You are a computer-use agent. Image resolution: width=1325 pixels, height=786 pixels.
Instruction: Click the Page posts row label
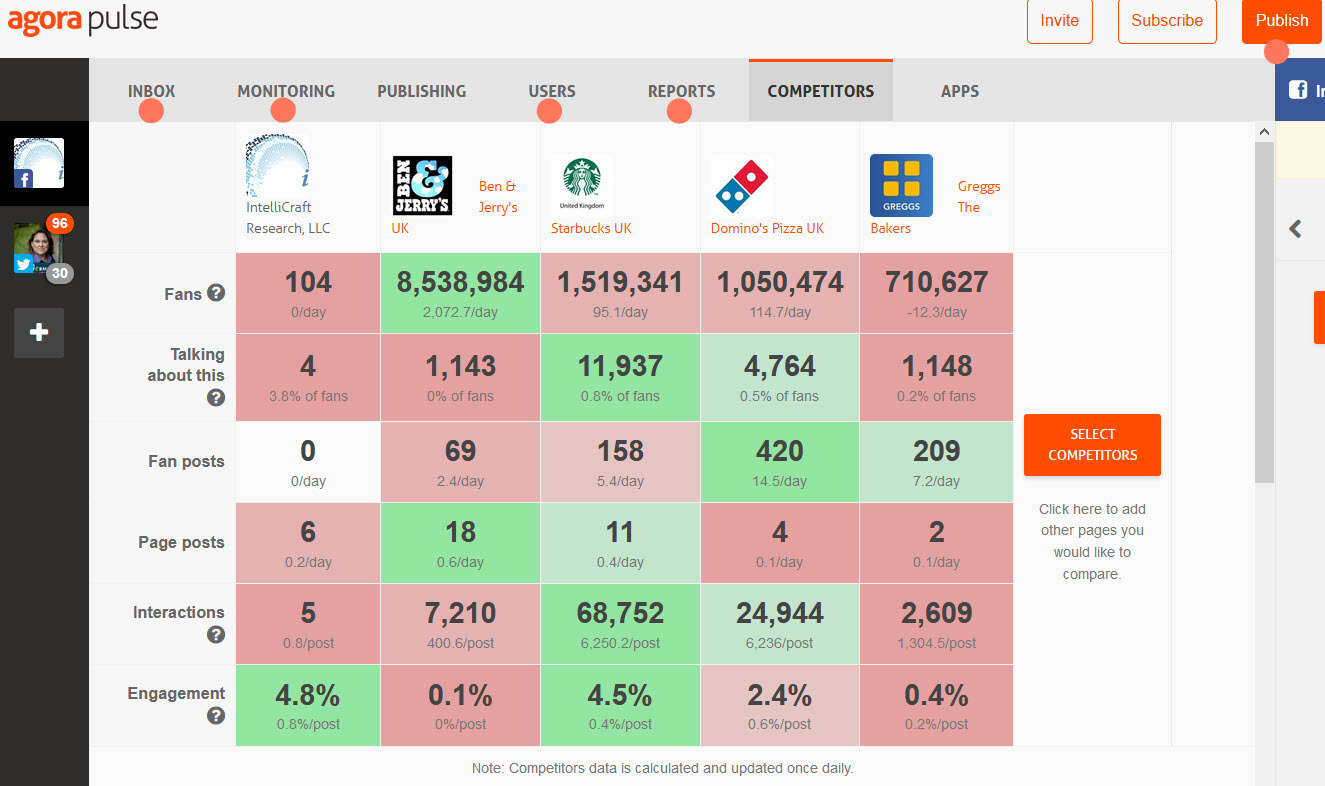point(181,543)
